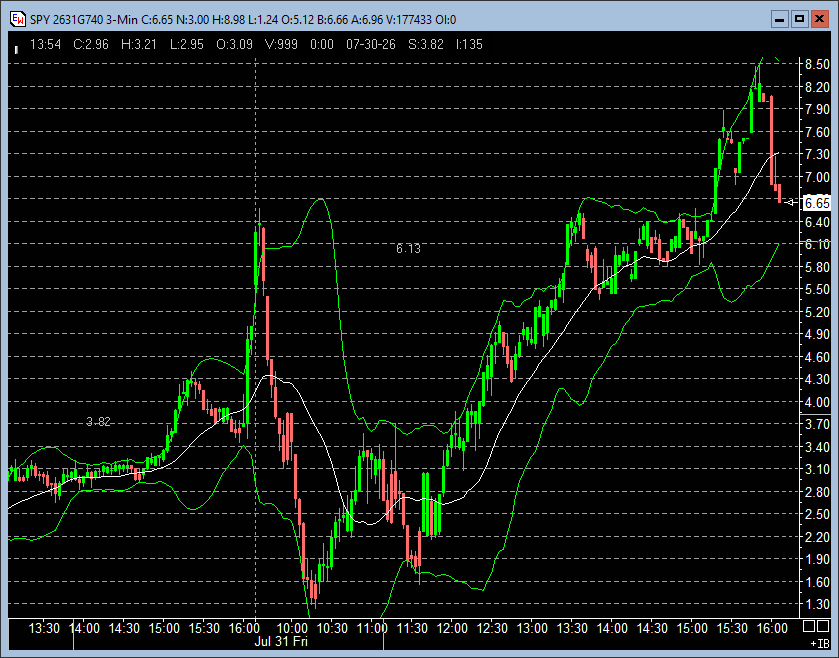Click the 13:00 time axis label
Screen dimensions: 839x658
pyautogui.click(x=532, y=628)
